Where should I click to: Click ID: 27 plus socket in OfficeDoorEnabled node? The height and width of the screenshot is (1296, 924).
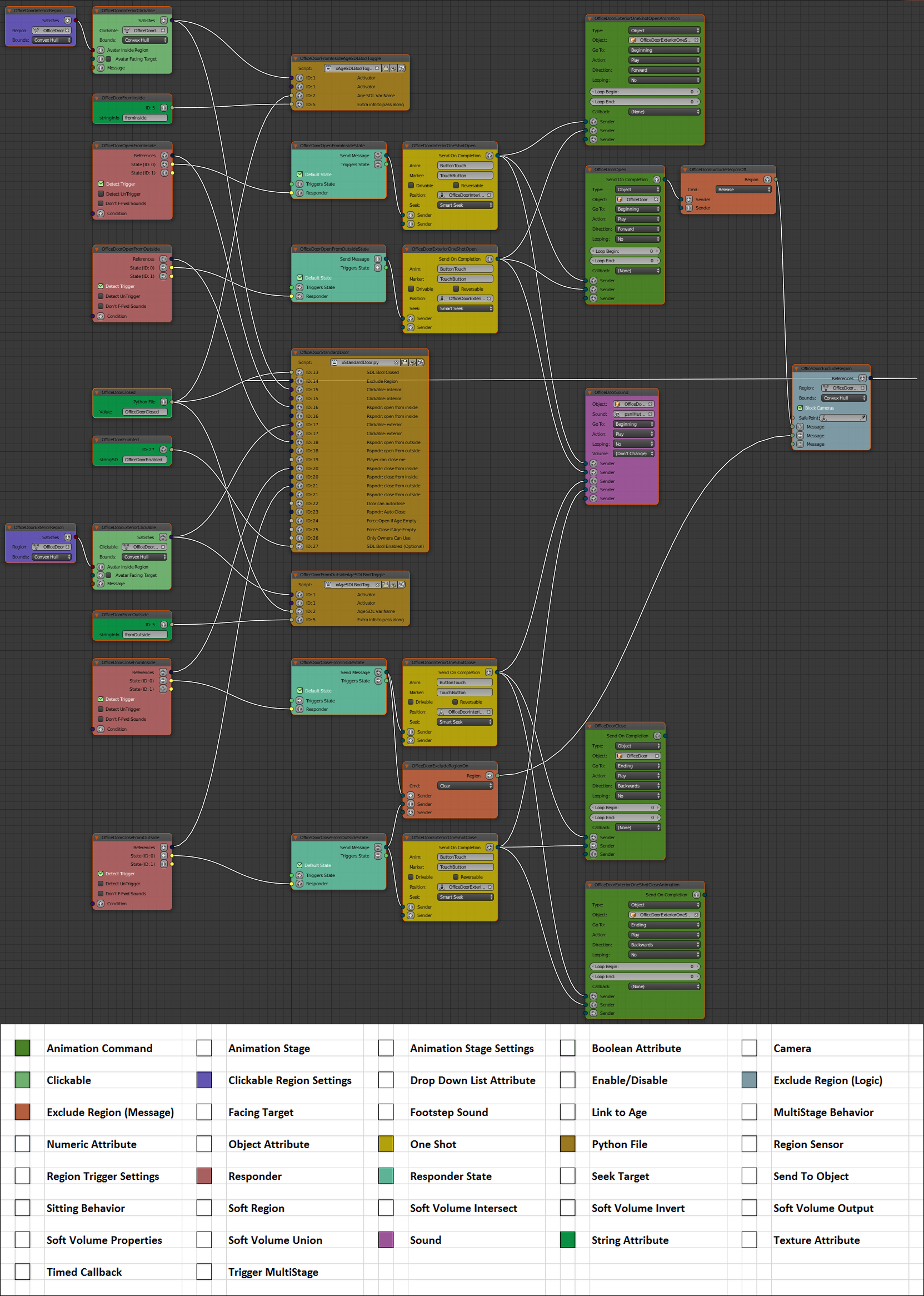pyautogui.click(x=163, y=450)
